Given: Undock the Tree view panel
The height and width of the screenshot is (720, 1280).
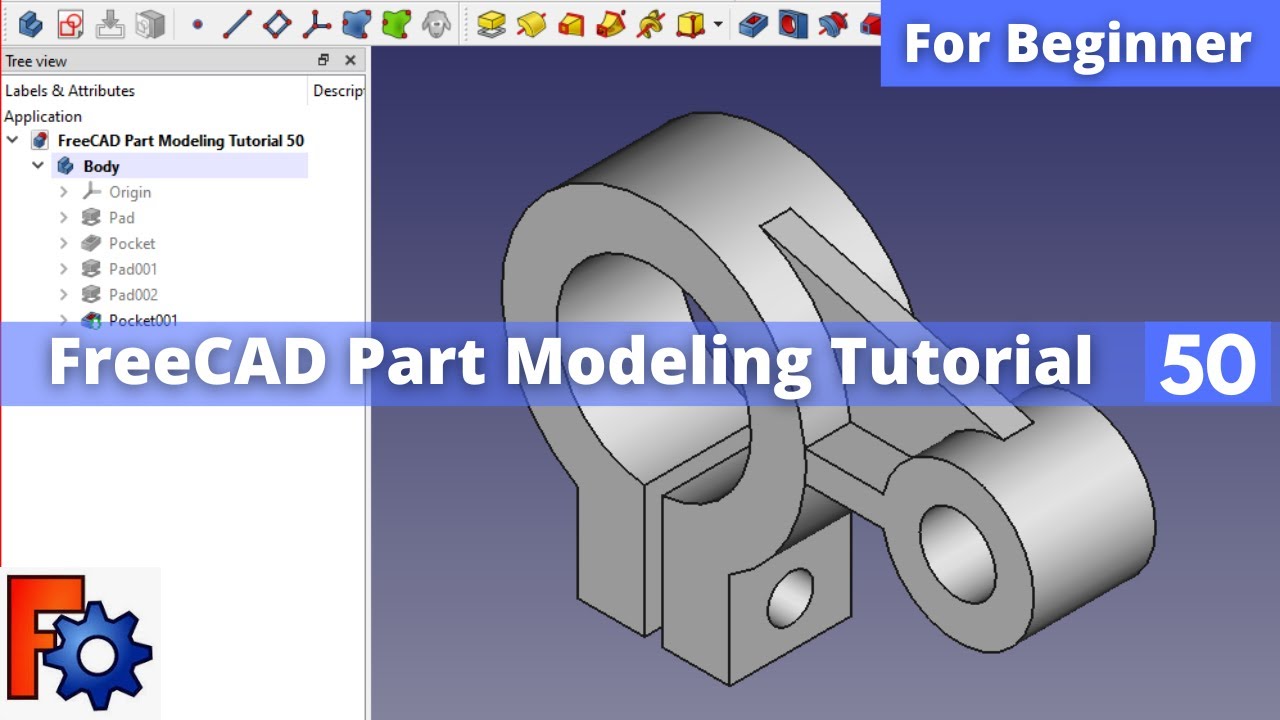Looking at the screenshot, I should (323, 60).
